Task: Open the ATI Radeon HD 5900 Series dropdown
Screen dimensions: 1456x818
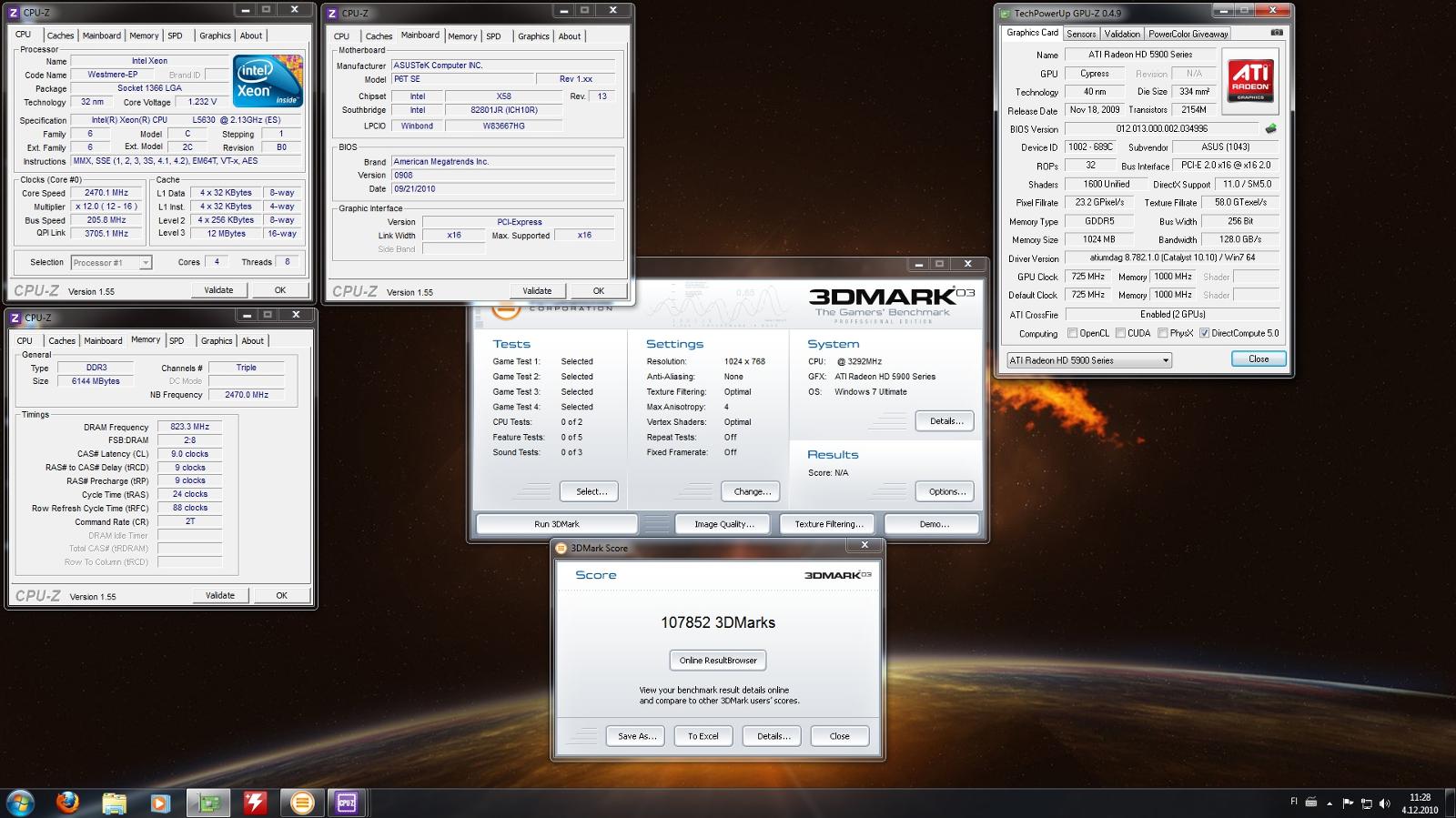Action: (1088, 360)
